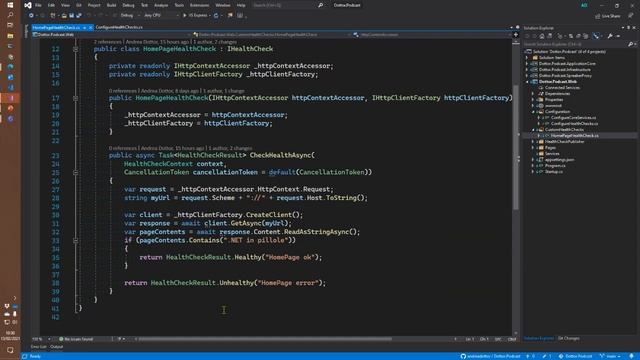
Task: Select appsettings.json in Solution Explorer
Action: point(559,160)
